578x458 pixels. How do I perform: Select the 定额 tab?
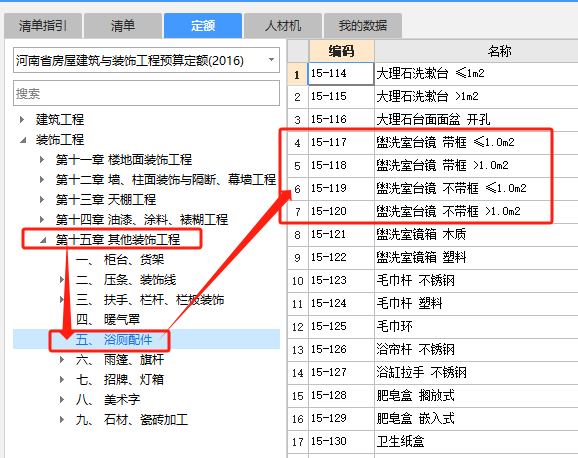tap(203, 26)
